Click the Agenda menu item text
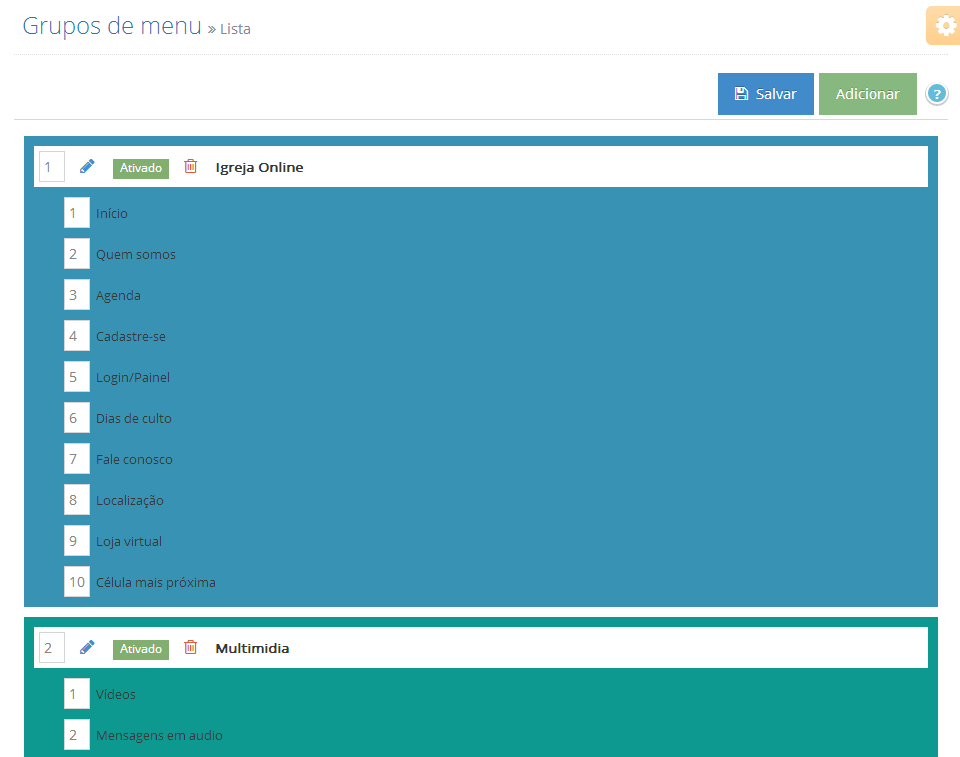Image resolution: width=960 pixels, height=757 pixels. tap(118, 296)
